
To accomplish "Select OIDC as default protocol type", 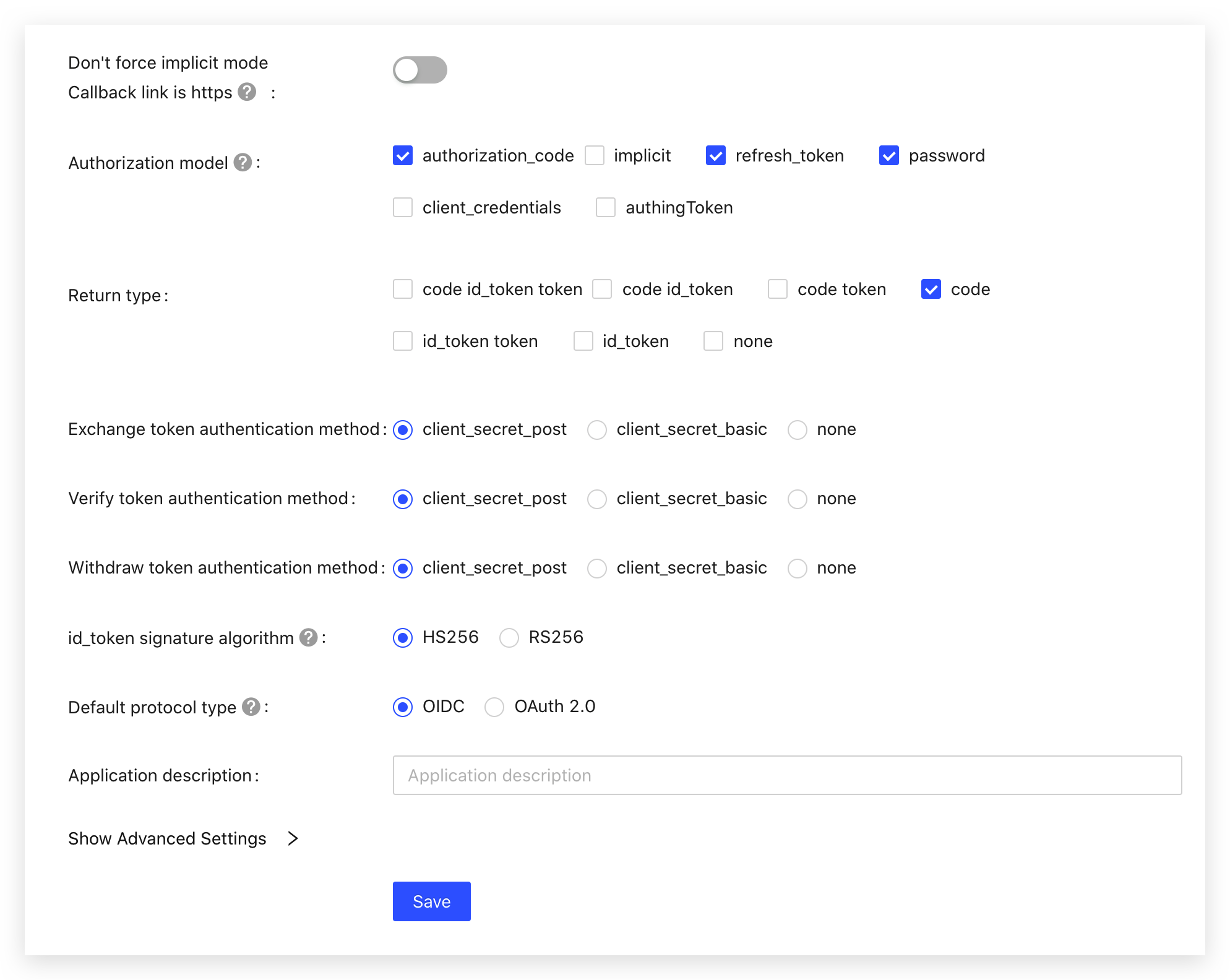I will (403, 707).
